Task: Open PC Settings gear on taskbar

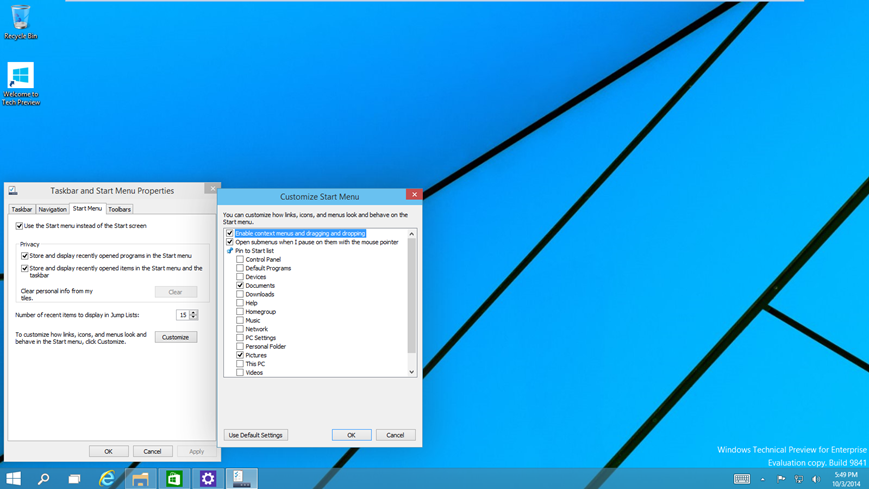Action: pos(208,478)
